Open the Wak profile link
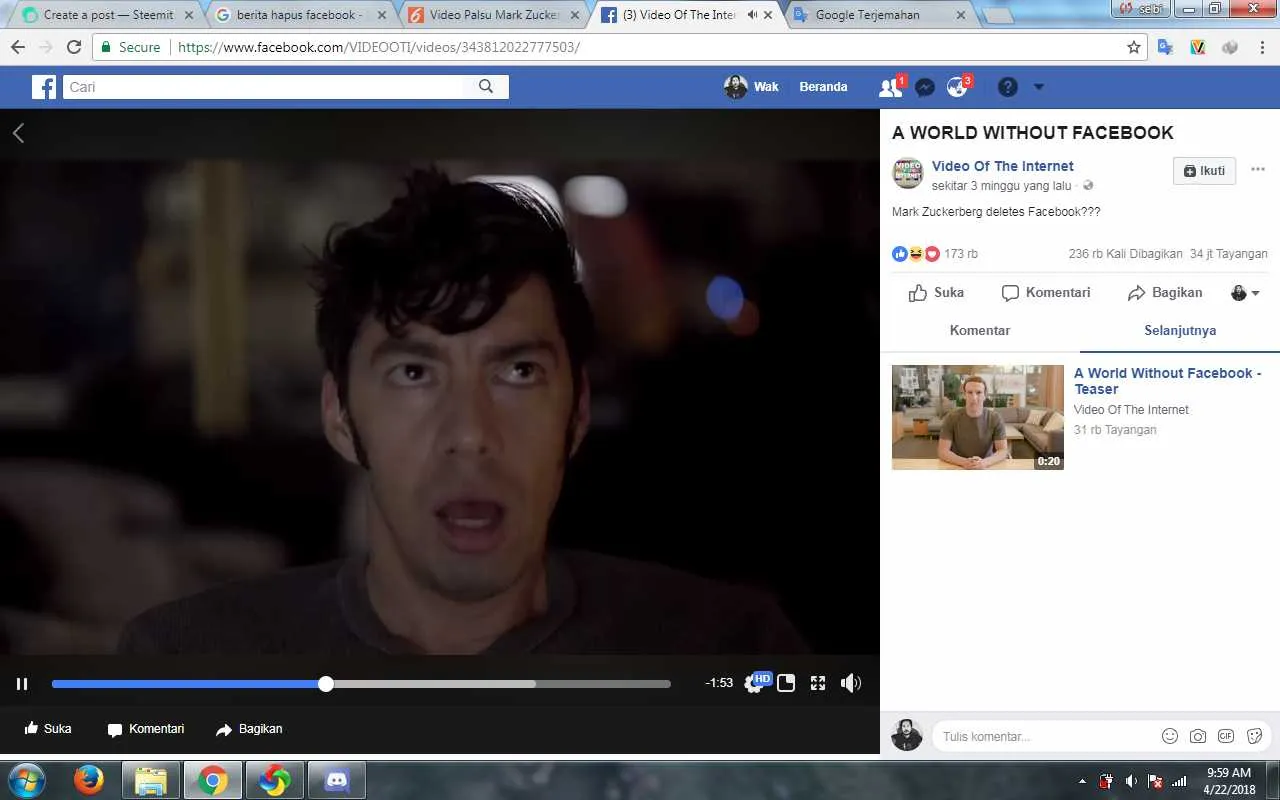This screenshot has width=1280, height=800. click(752, 87)
